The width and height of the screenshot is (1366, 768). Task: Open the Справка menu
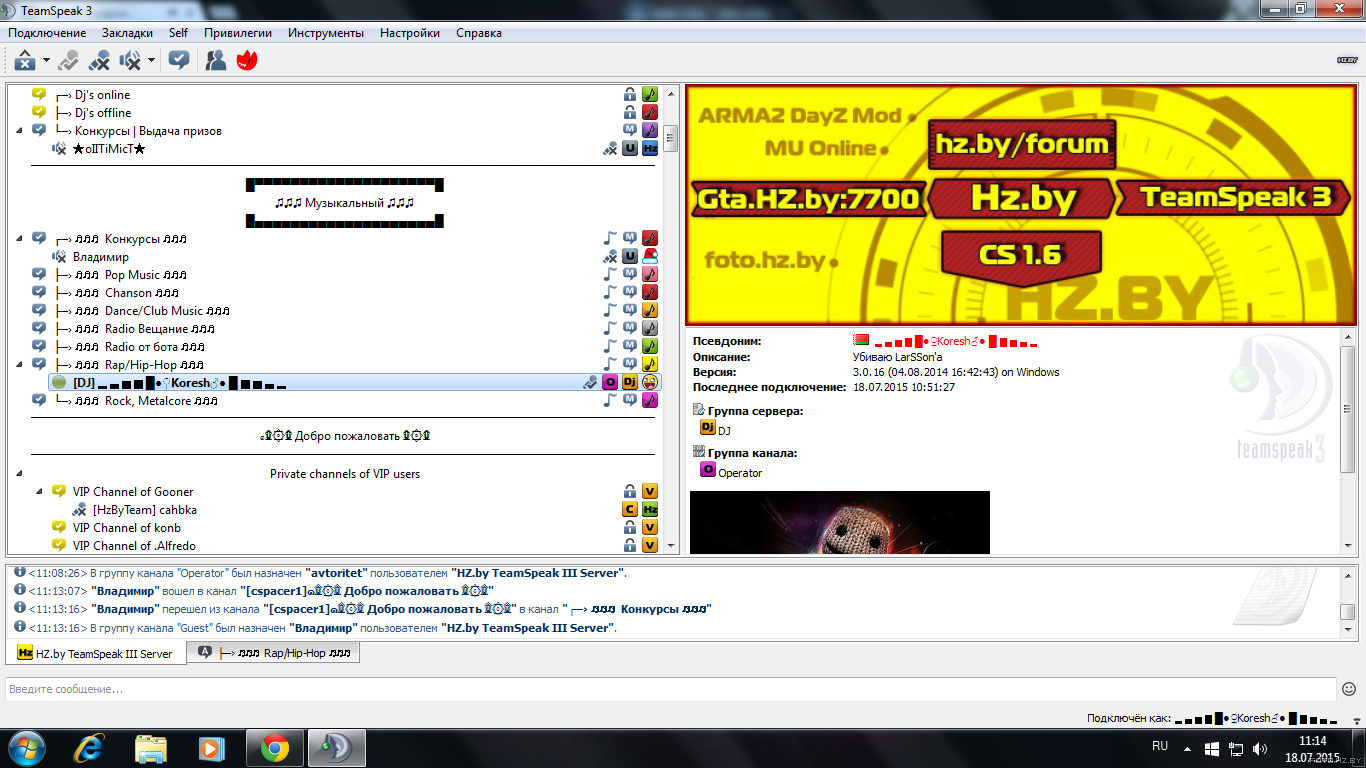point(479,33)
